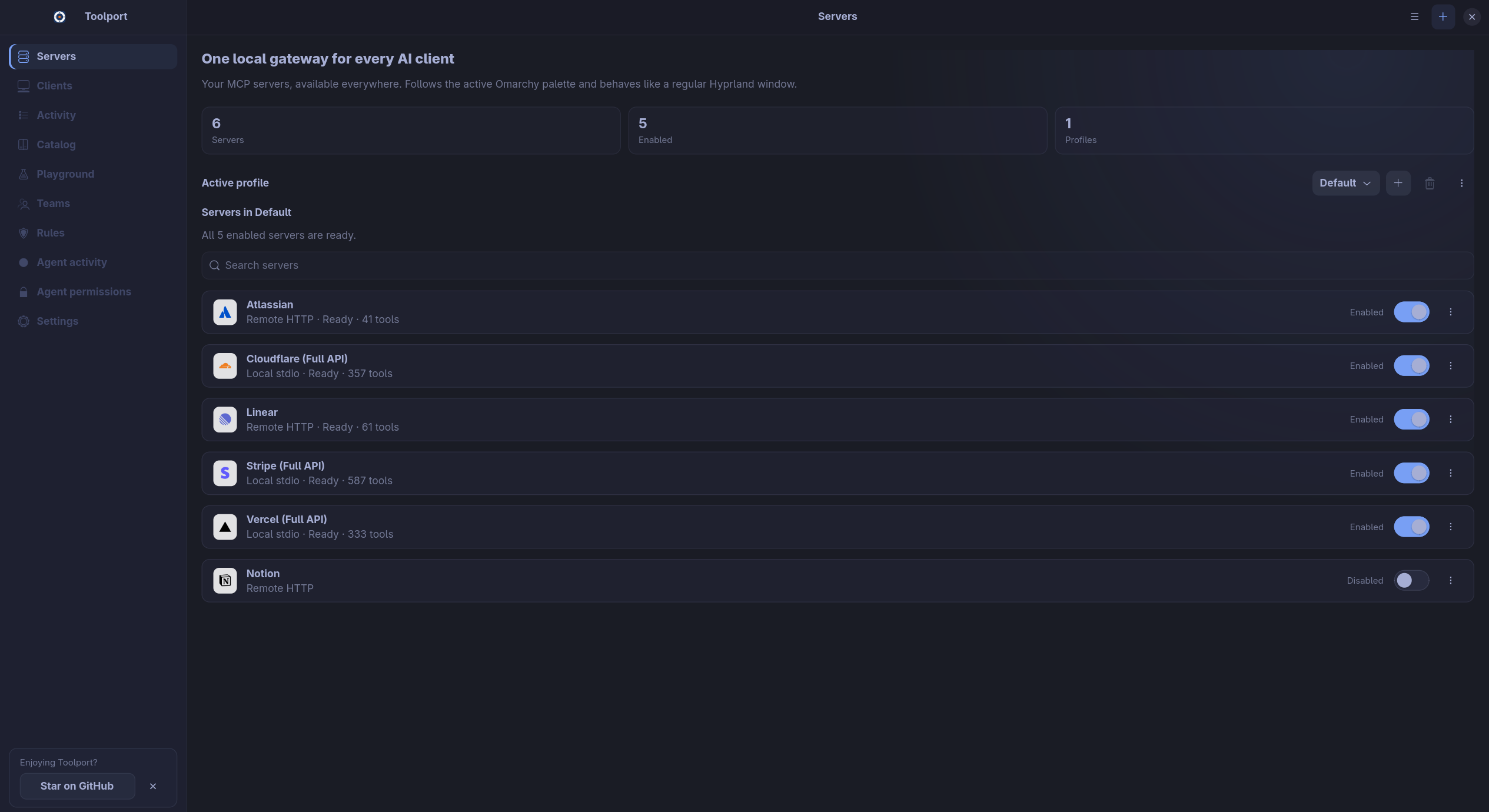Screen dimensions: 1489x812
Task: Turn off the Linear server
Action: coord(1411,420)
